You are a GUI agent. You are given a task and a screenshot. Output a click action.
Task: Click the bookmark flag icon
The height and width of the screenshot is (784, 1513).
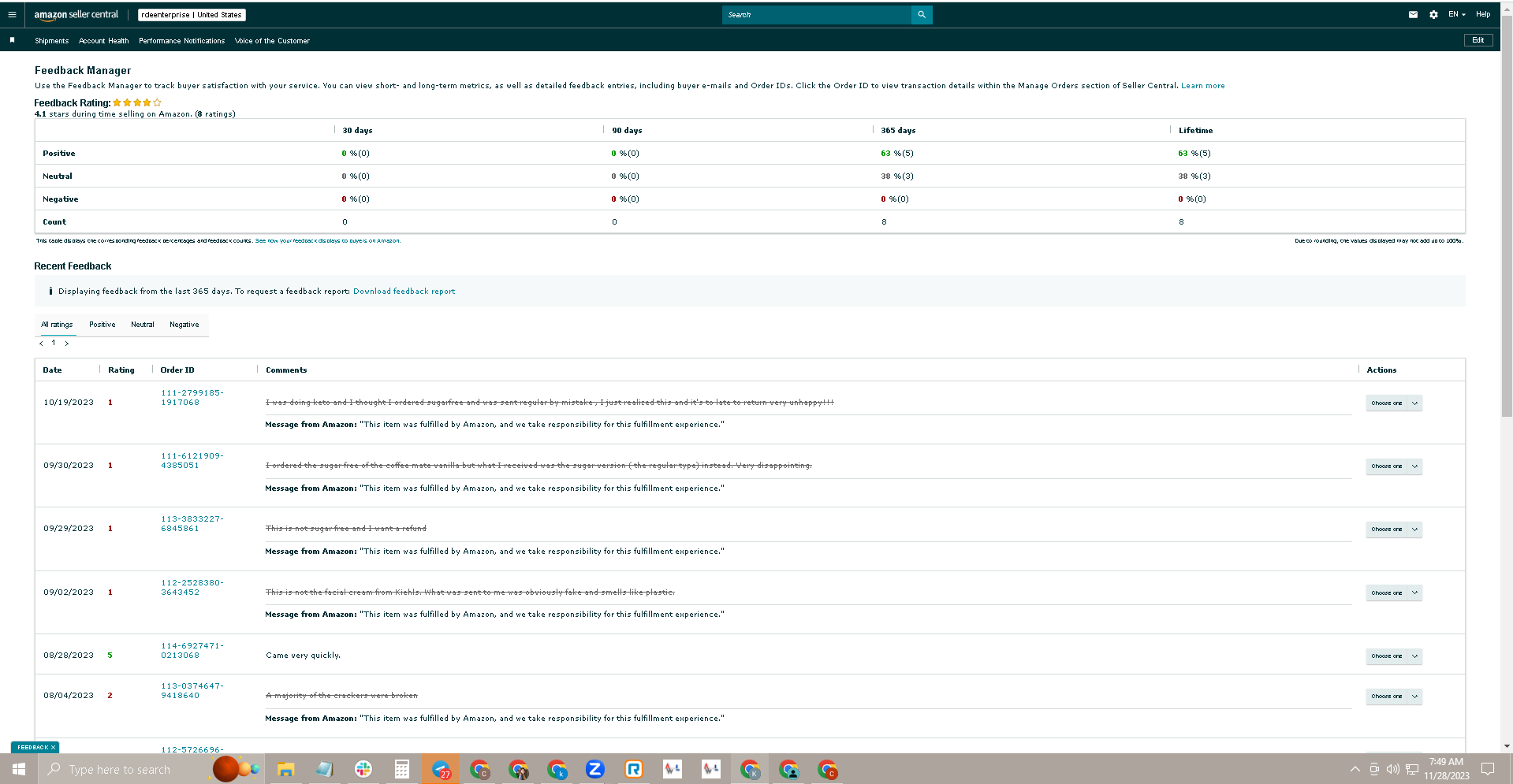pyautogui.click(x=12, y=40)
